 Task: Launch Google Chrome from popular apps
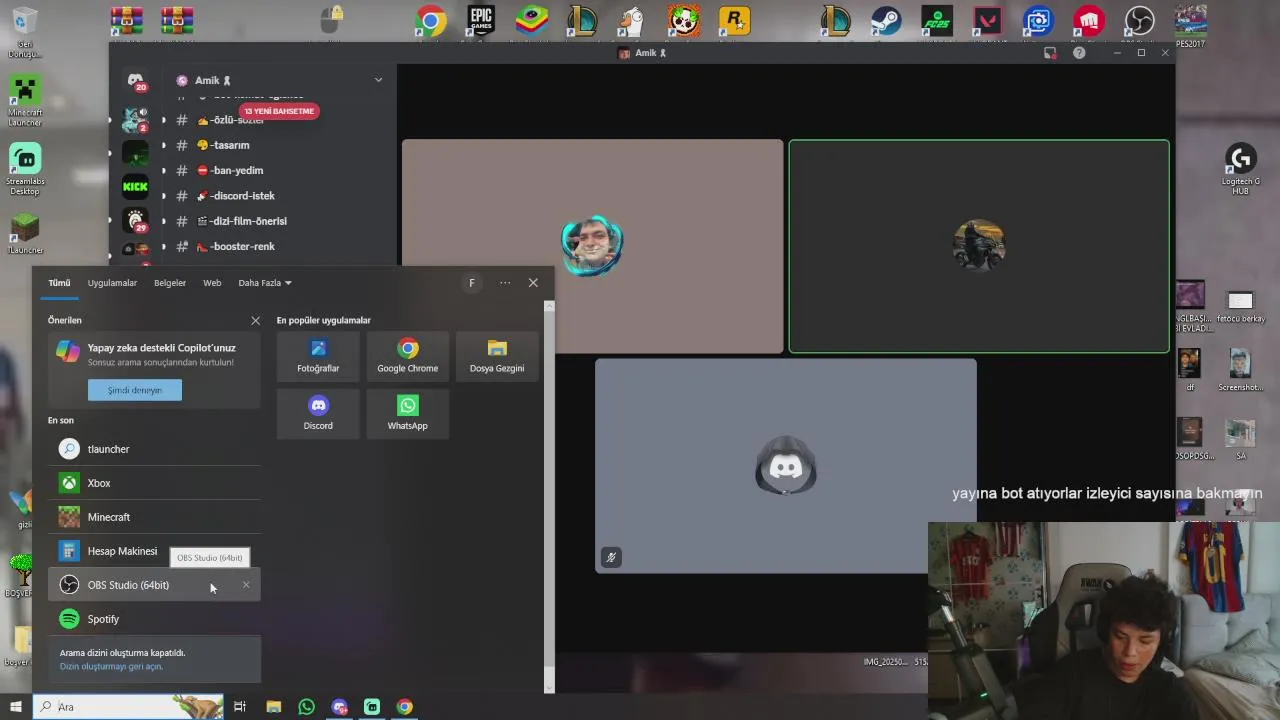click(x=407, y=355)
